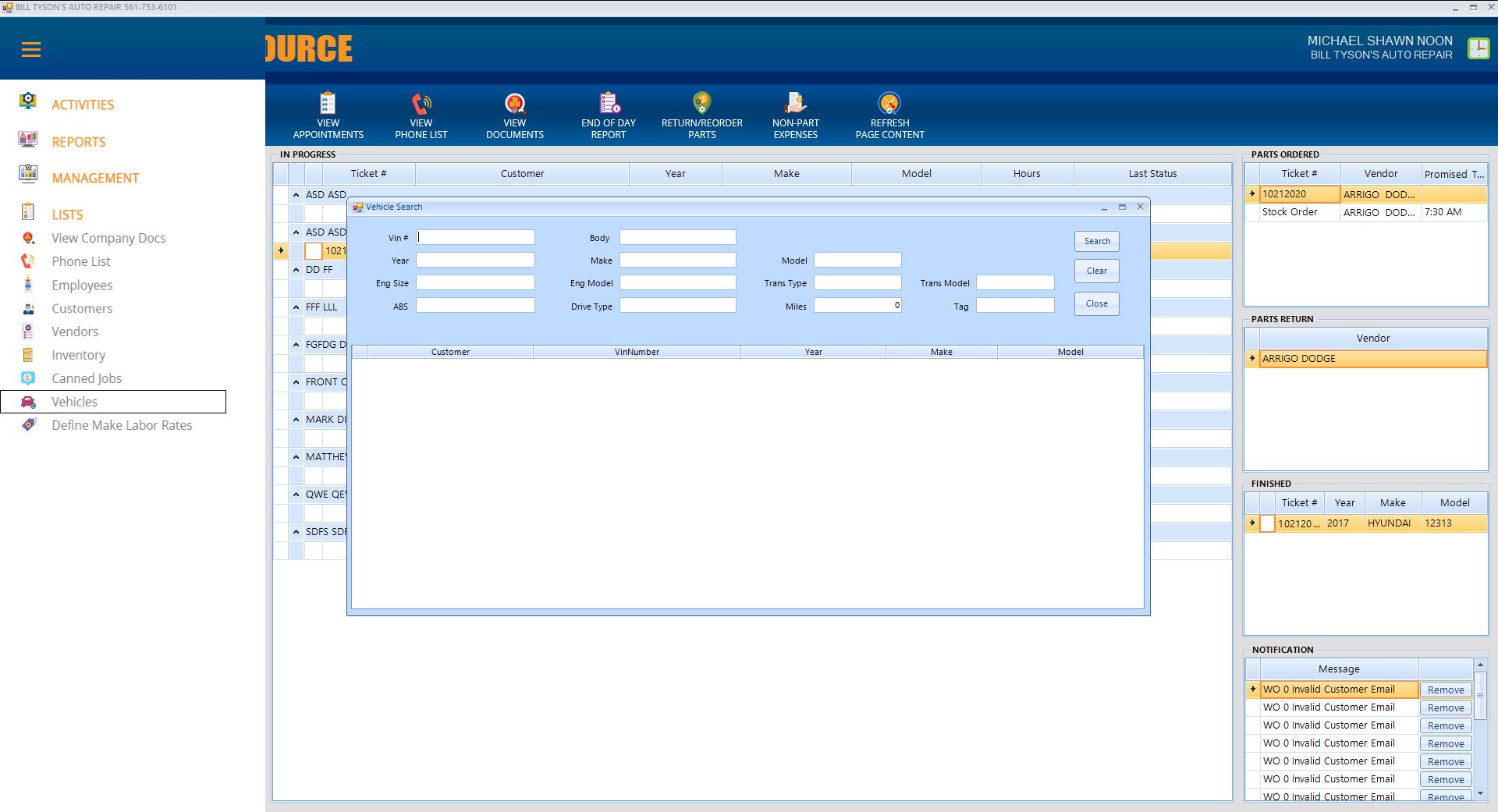Open the View Phone List toolbar icon
The height and width of the screenshot is (812, 1498).
point(421,105)
